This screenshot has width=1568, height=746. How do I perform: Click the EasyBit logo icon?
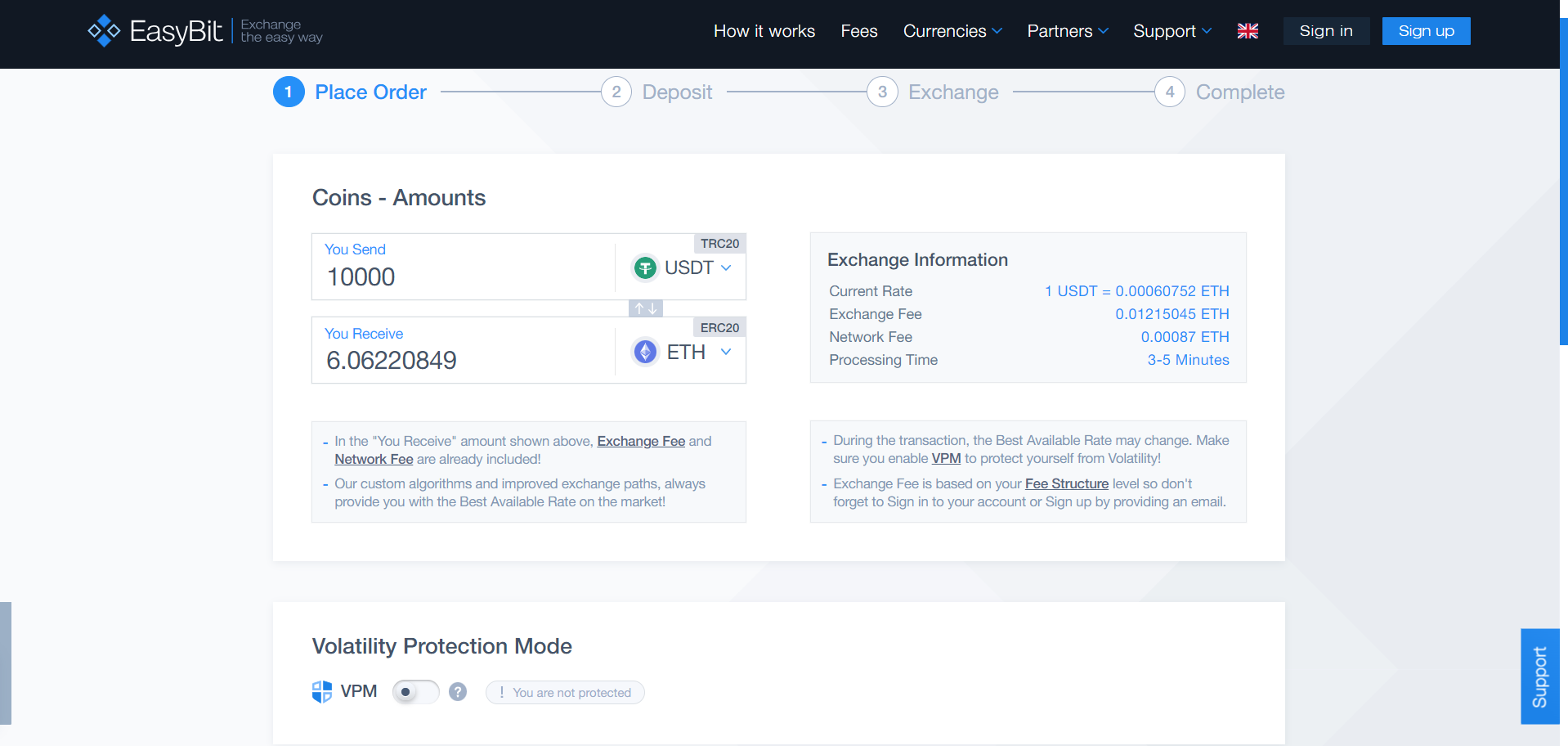(104, 31)
